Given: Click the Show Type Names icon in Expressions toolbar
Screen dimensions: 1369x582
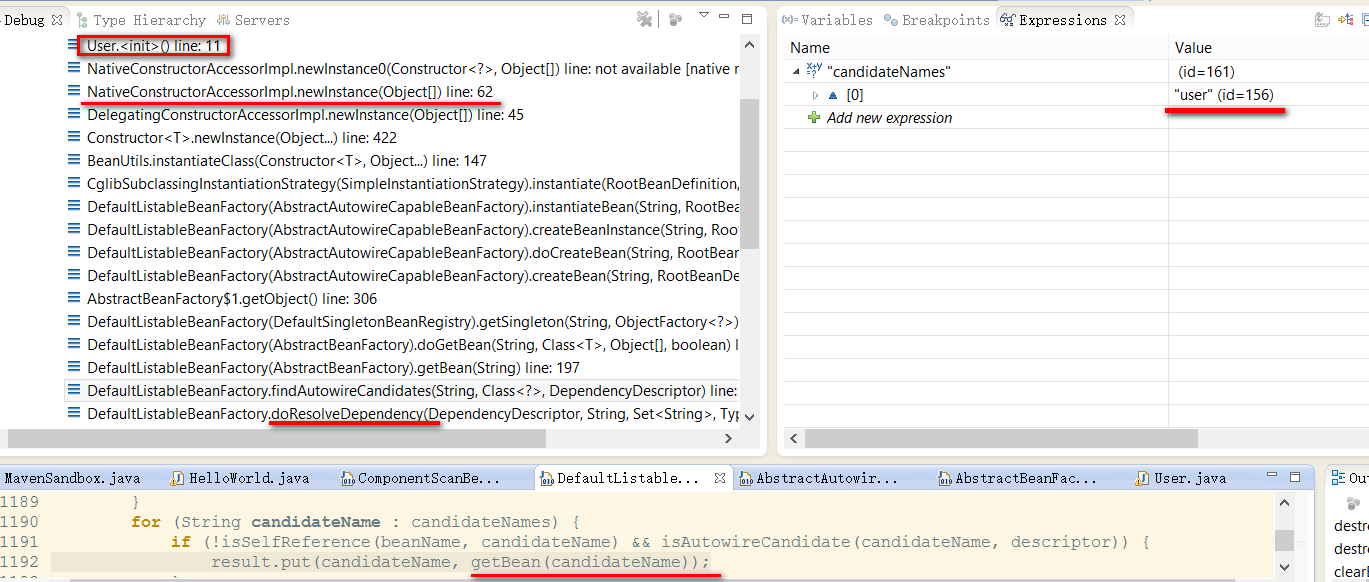Looking at the screenshot, I should (1322, 19).
